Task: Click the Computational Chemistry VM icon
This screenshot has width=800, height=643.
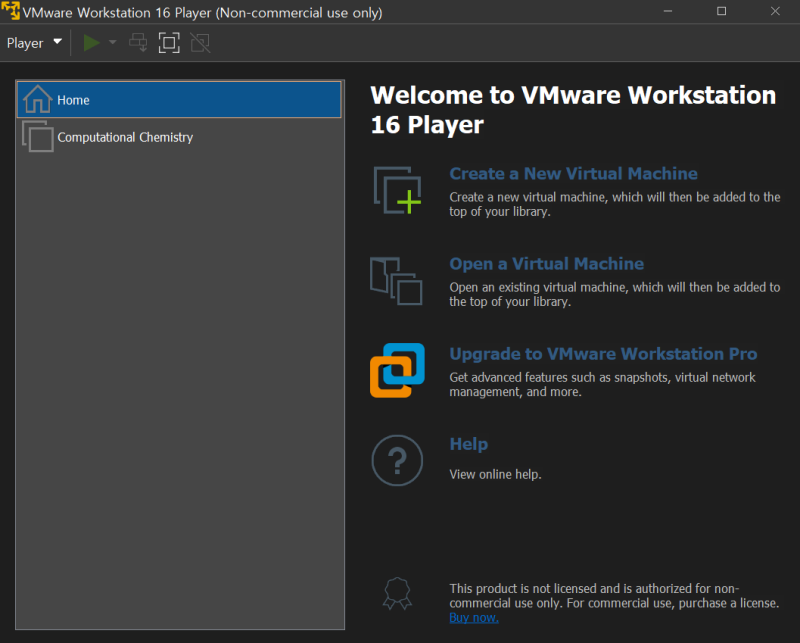Action: coord(37,137)
